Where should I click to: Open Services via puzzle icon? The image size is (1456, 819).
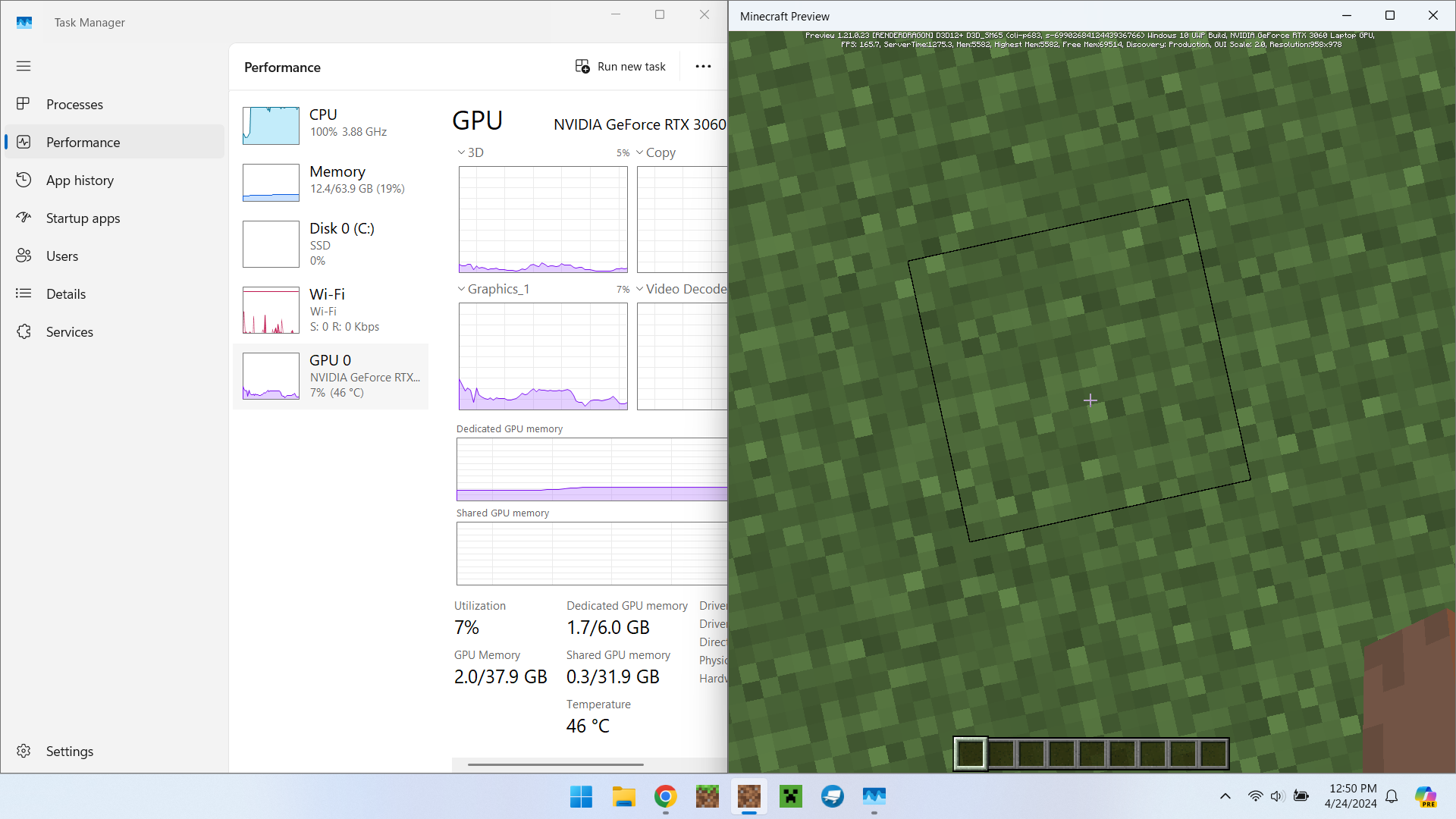(x=24, y=331)
